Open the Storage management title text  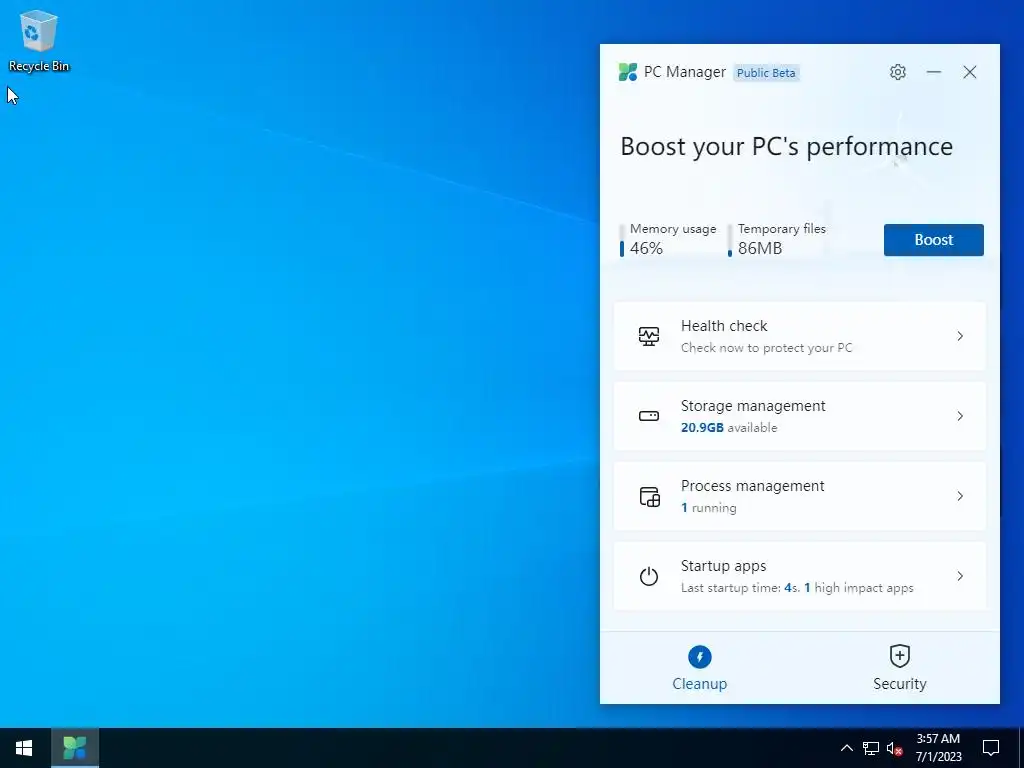click(753, 406)
